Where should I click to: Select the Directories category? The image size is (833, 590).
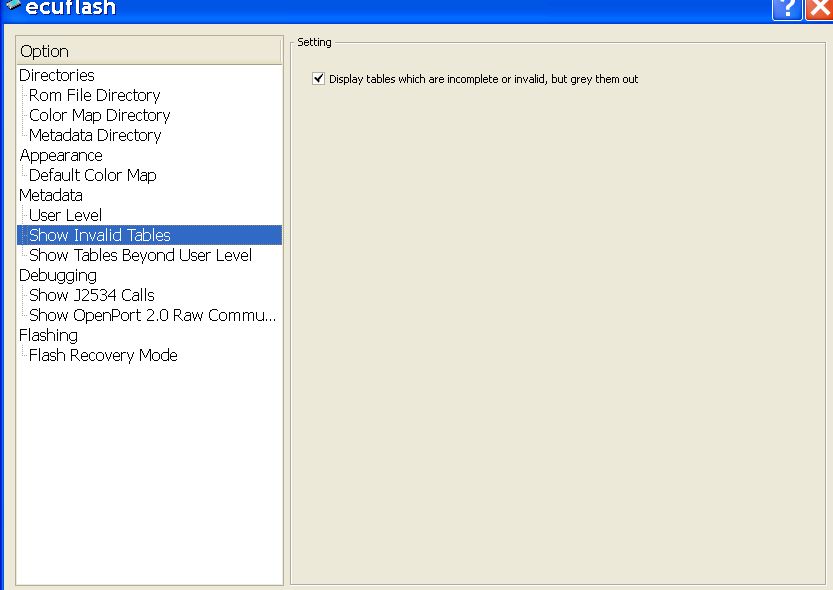point(57,75)
